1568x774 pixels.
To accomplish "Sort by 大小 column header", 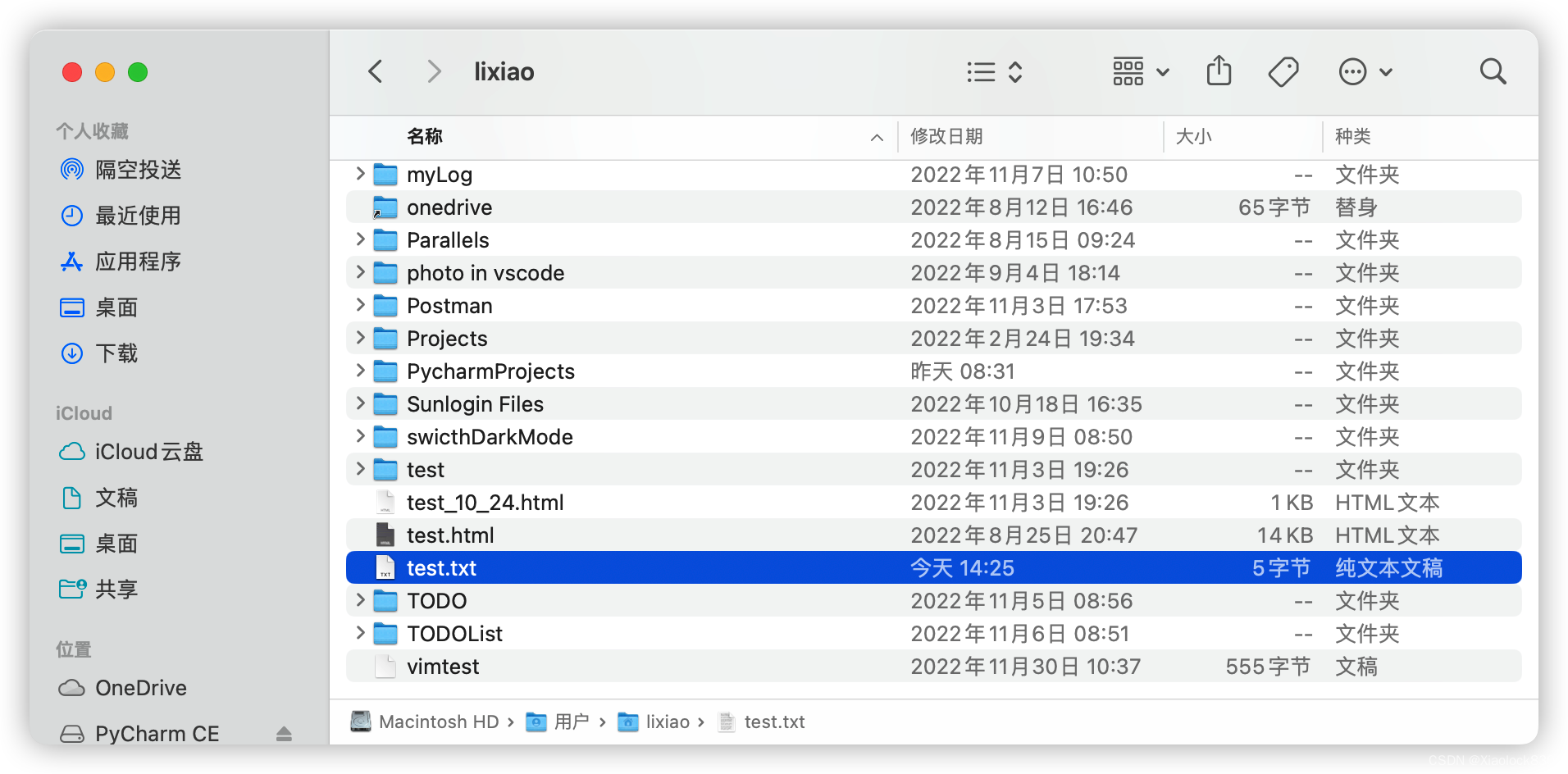I will pos(1194,136).
